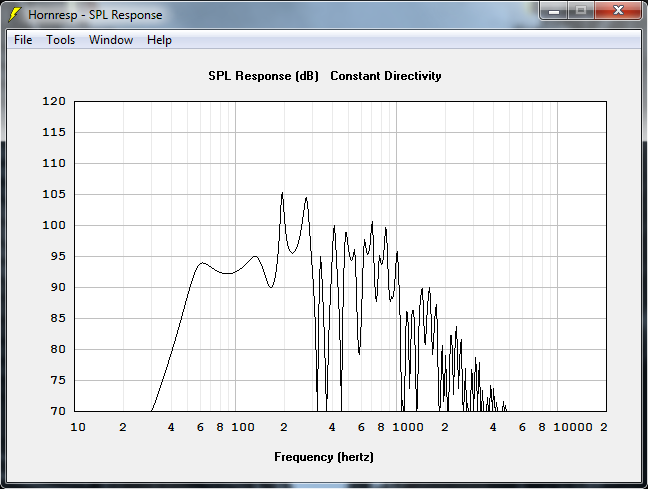
Task: Click the 110 value on the dB axis
Action: (54, 163)
